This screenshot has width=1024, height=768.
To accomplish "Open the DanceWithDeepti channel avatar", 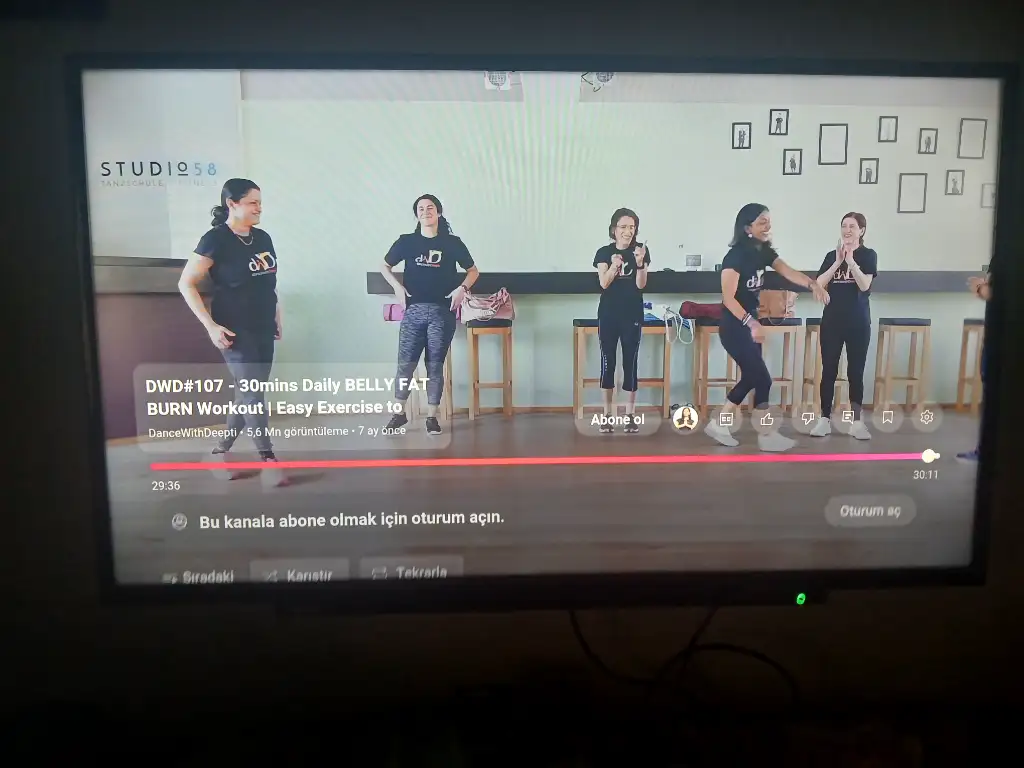I will pos(685,418).
